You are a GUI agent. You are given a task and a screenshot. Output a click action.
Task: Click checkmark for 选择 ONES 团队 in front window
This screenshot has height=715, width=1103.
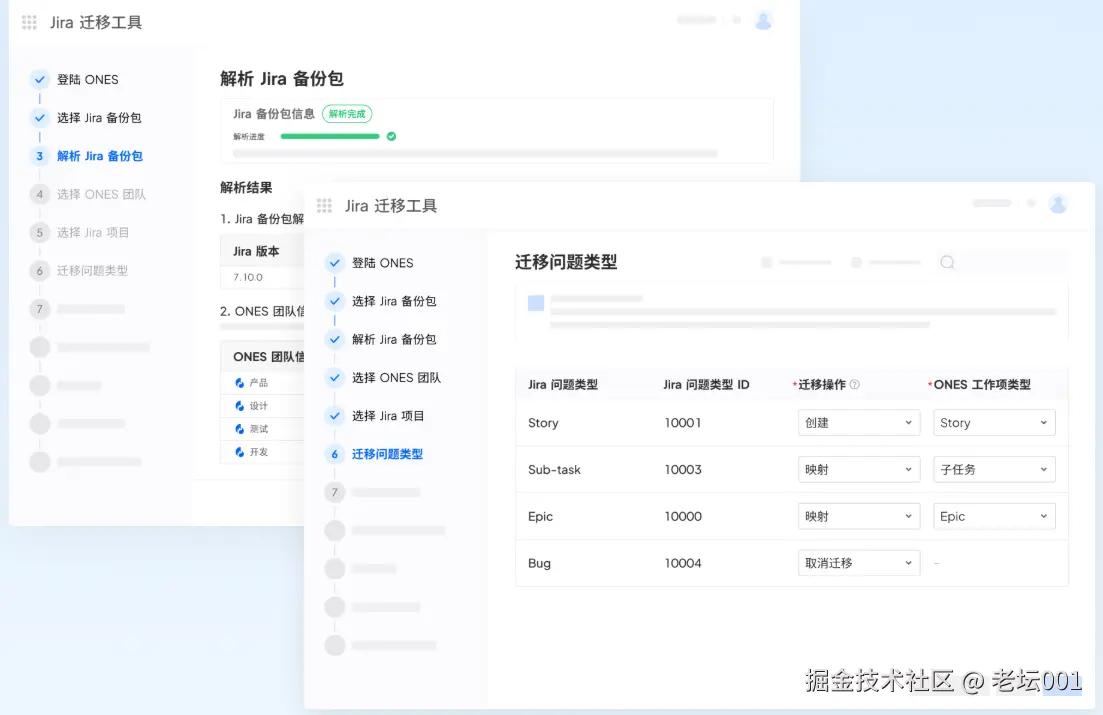pos(335,378)
